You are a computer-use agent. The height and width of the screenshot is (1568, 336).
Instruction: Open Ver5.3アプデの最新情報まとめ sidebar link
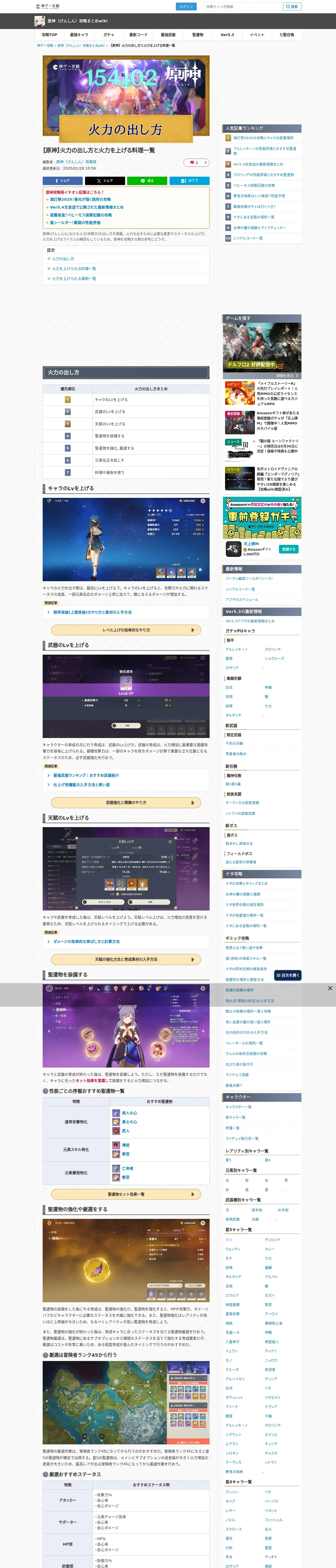click(250, 621)
